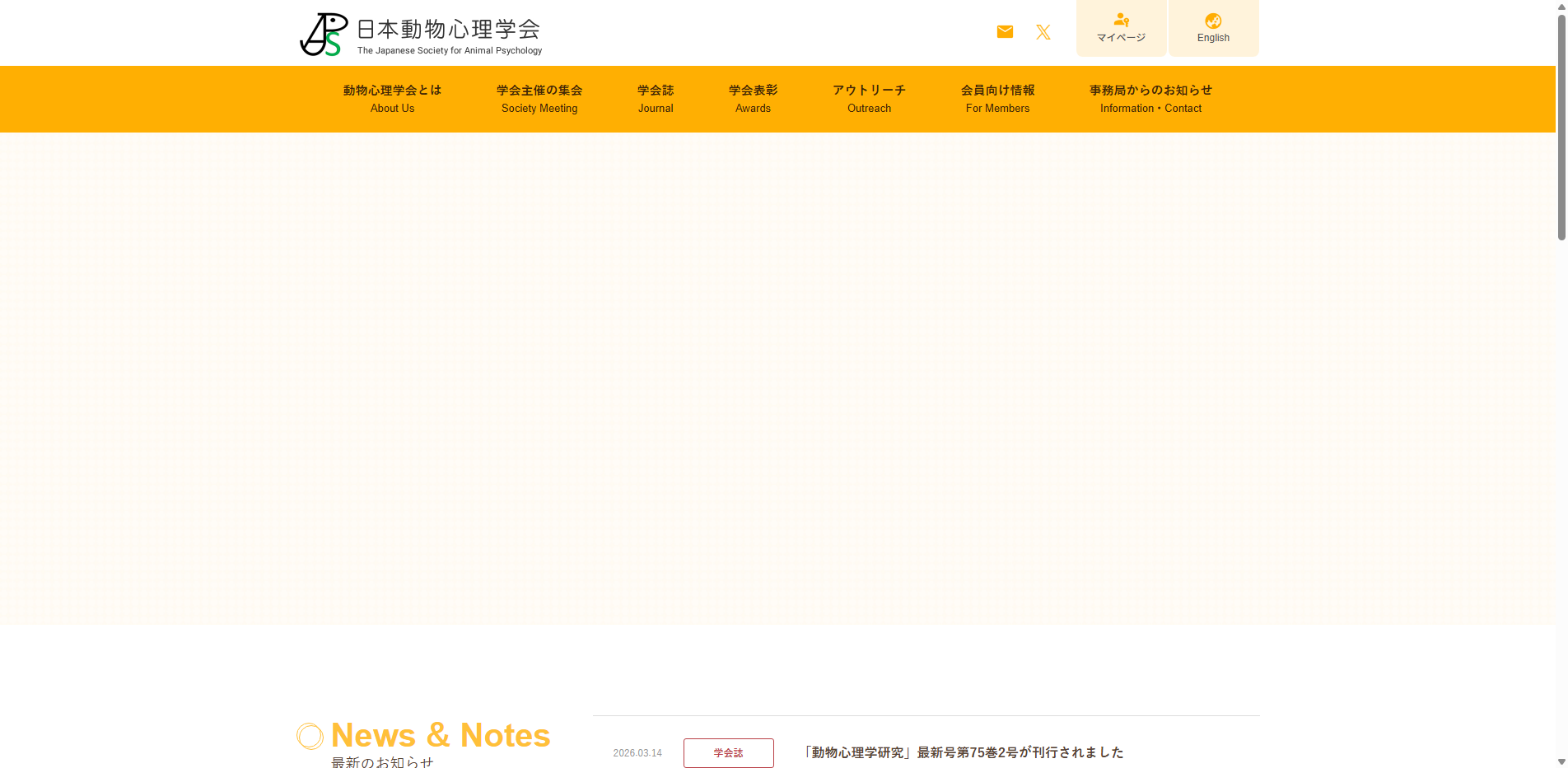This screenshot has height=768, width=1568.
Task: Open the Journal menu item
Action: pyautogui.click(x=656, y=99)
